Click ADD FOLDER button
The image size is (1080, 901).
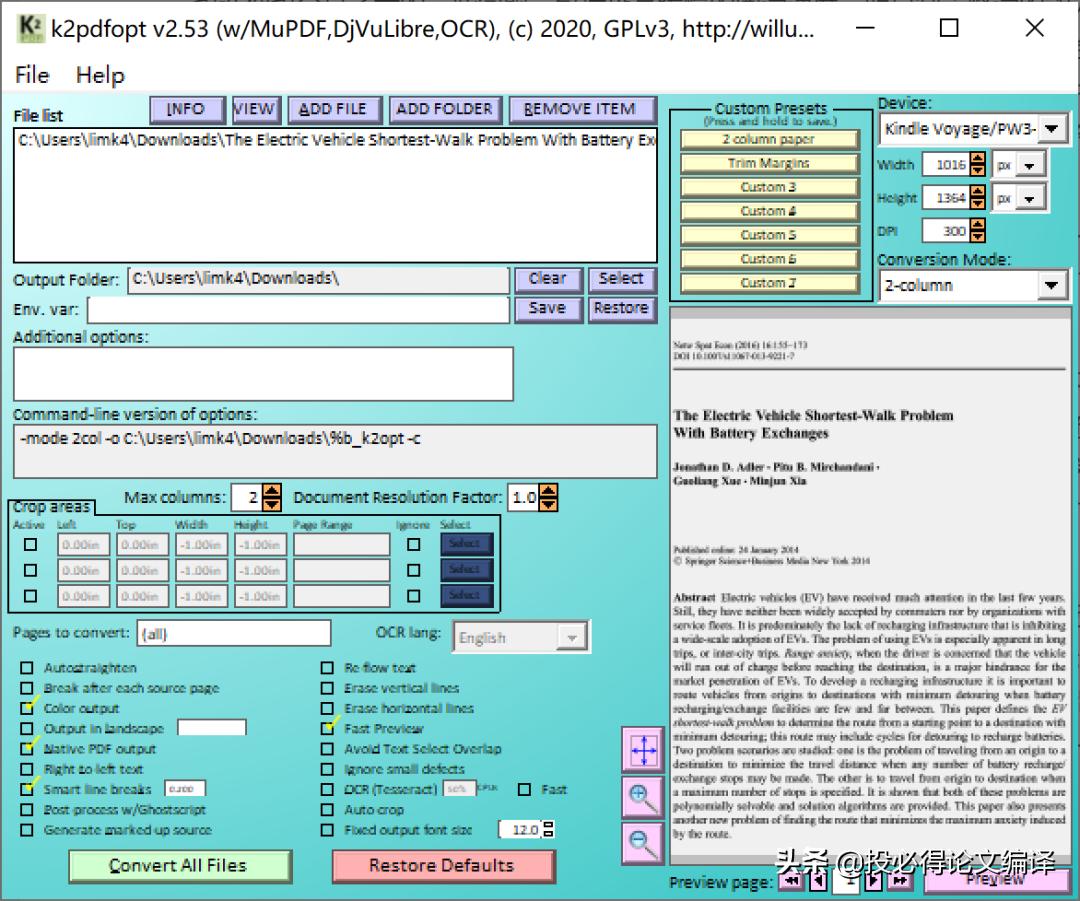(x=445, y=109)
